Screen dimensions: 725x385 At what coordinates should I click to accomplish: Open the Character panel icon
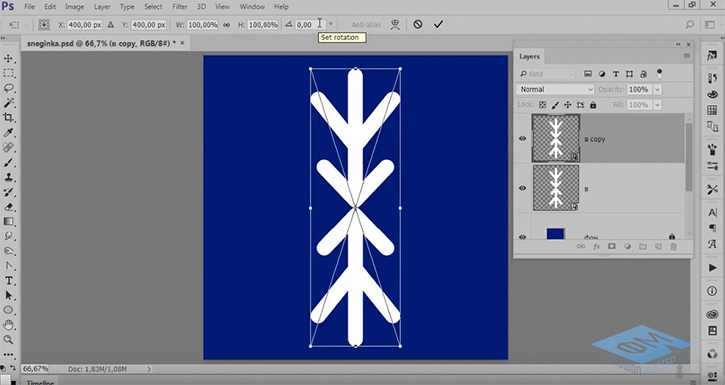[x=712, y=213]
